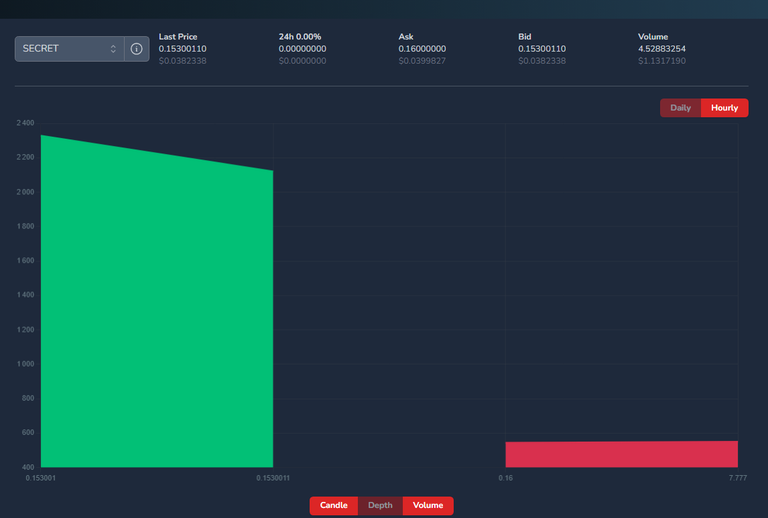Click the 0.153001 x-axis label
This screenshot has width=768, height=518.
click(x=41, y=478)
